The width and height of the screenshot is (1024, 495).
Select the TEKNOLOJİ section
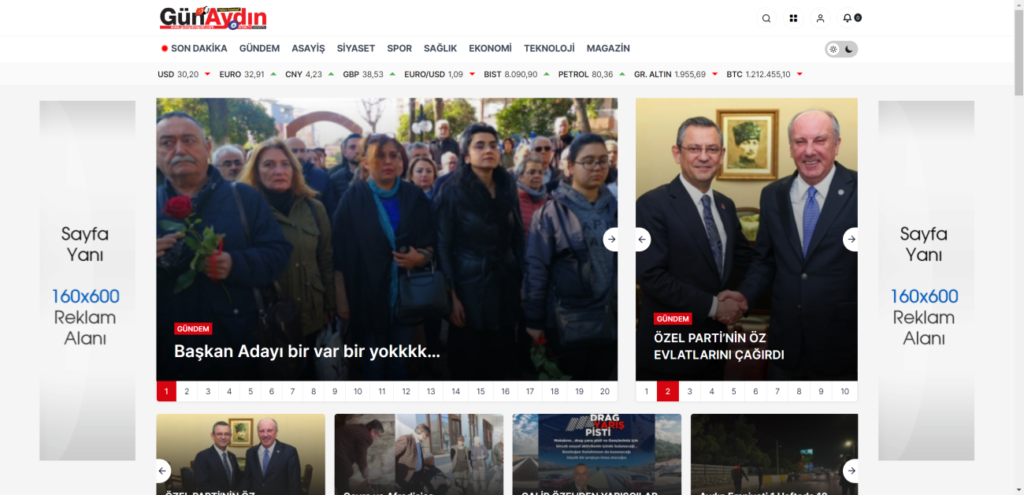[x=549, y=48]
